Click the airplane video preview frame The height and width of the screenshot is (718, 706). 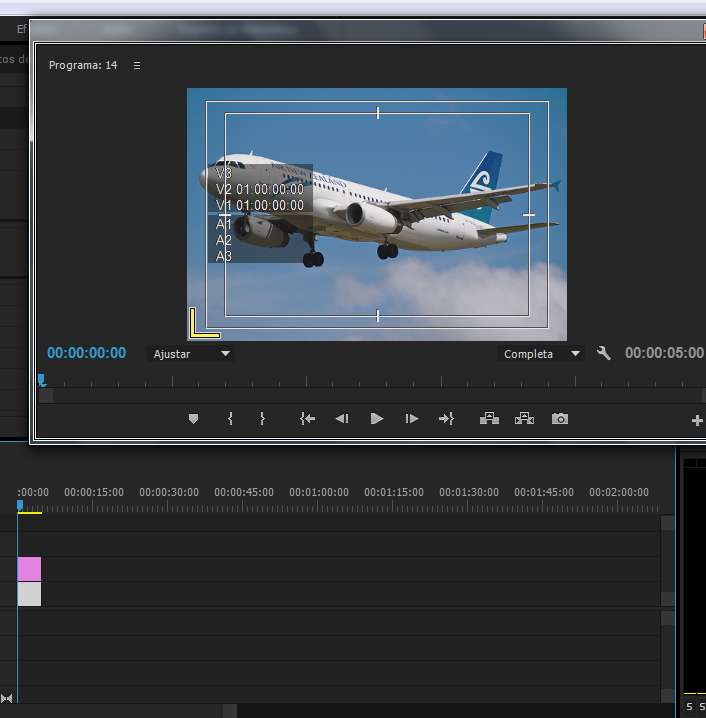[377, 214]
